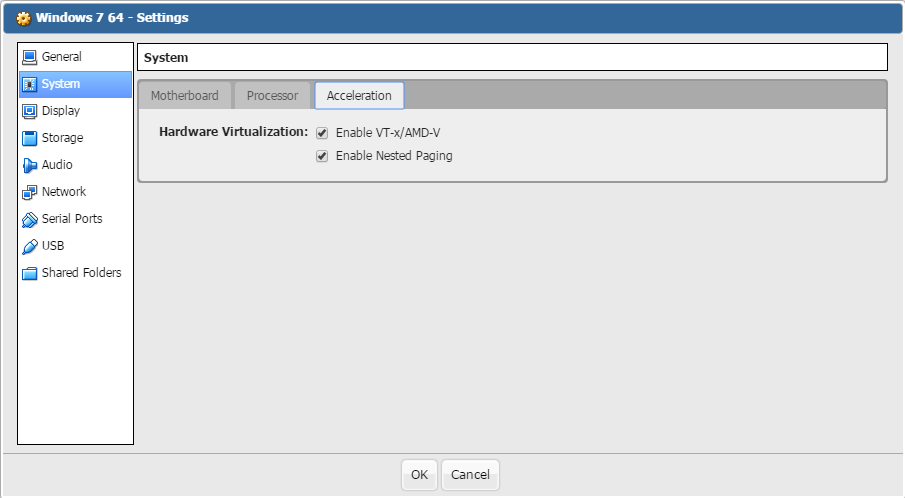Click the System section header bar
The image size is (905, 498).
coord(512,58)
